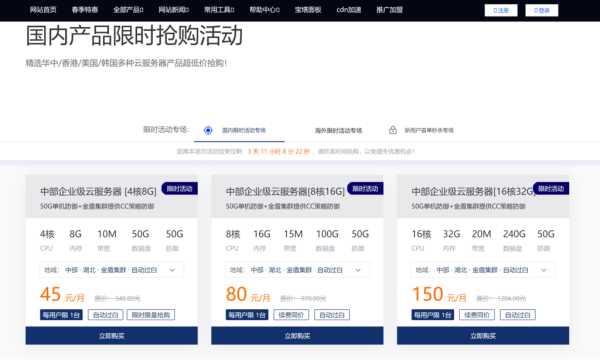Image resolution: width=600 pixels, height=360 pixels.
Task: Click the 自动过白 tag on the 80元 card
Action: [332, 315]
